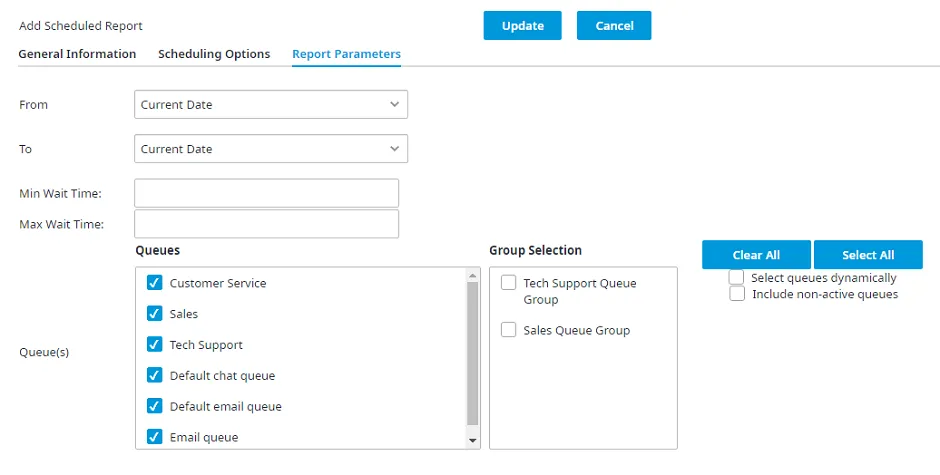This screenshot has height=475, width=940.
Task: Click Select All queues button
Action: pyautogui.click(x=868, y=255)
